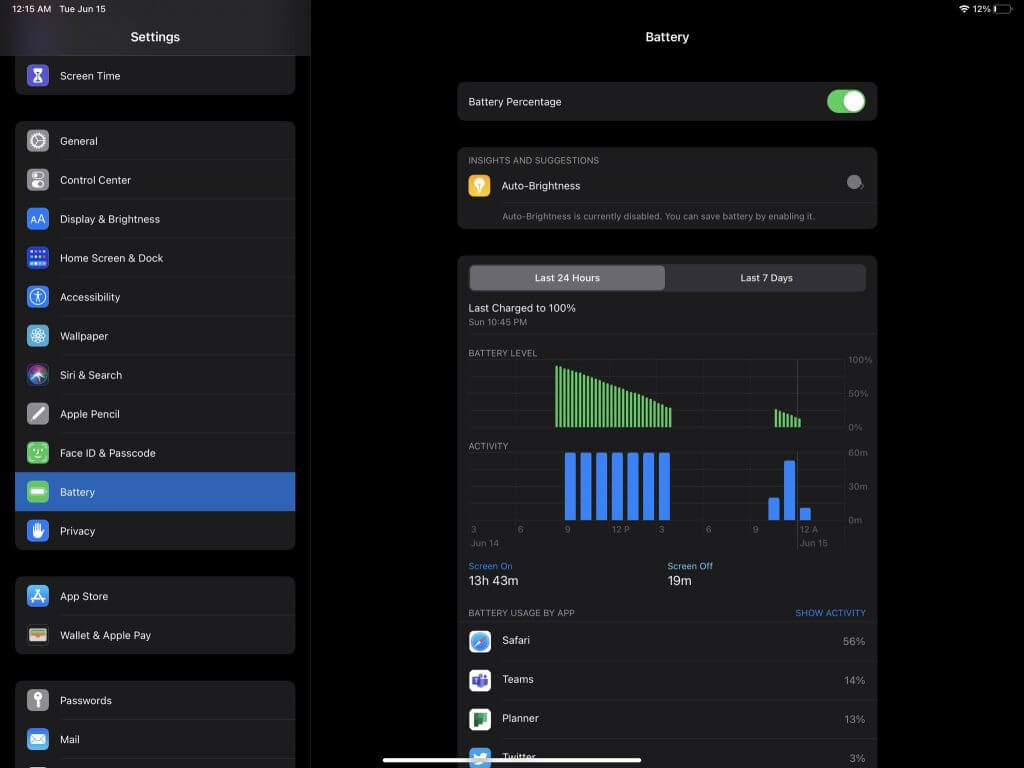Tap the Accessibility icon
The width and height of the screenshot is (1024, 768).
(x=38, y=297)
